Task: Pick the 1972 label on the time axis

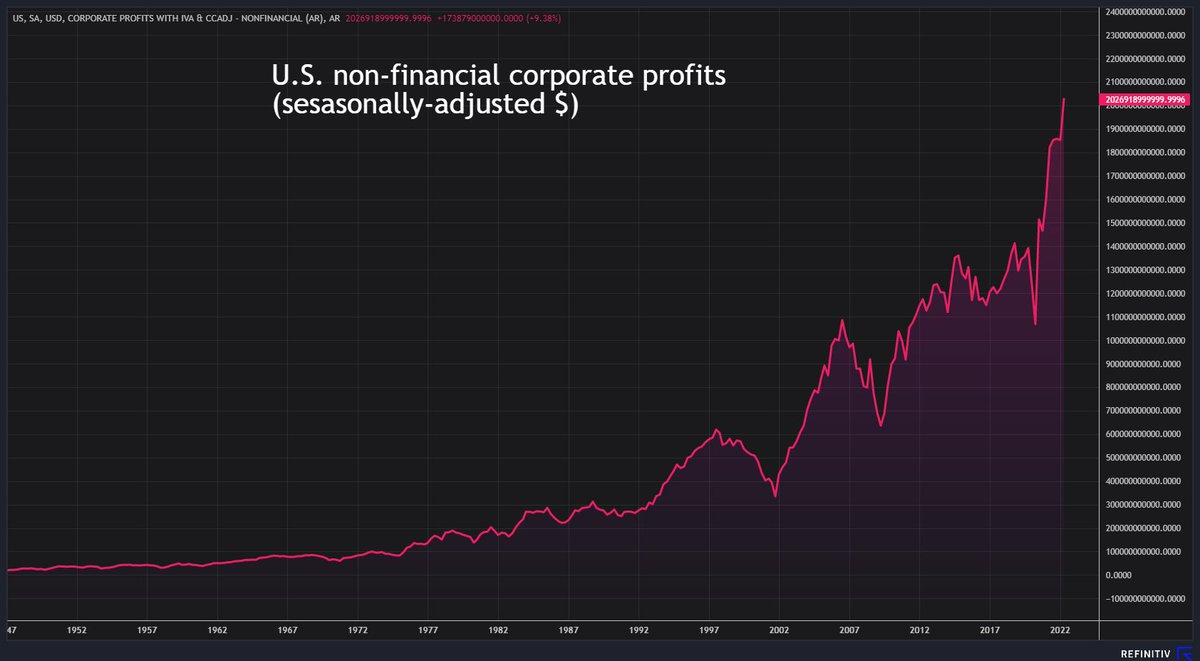Action: click(x=358, y=631)
